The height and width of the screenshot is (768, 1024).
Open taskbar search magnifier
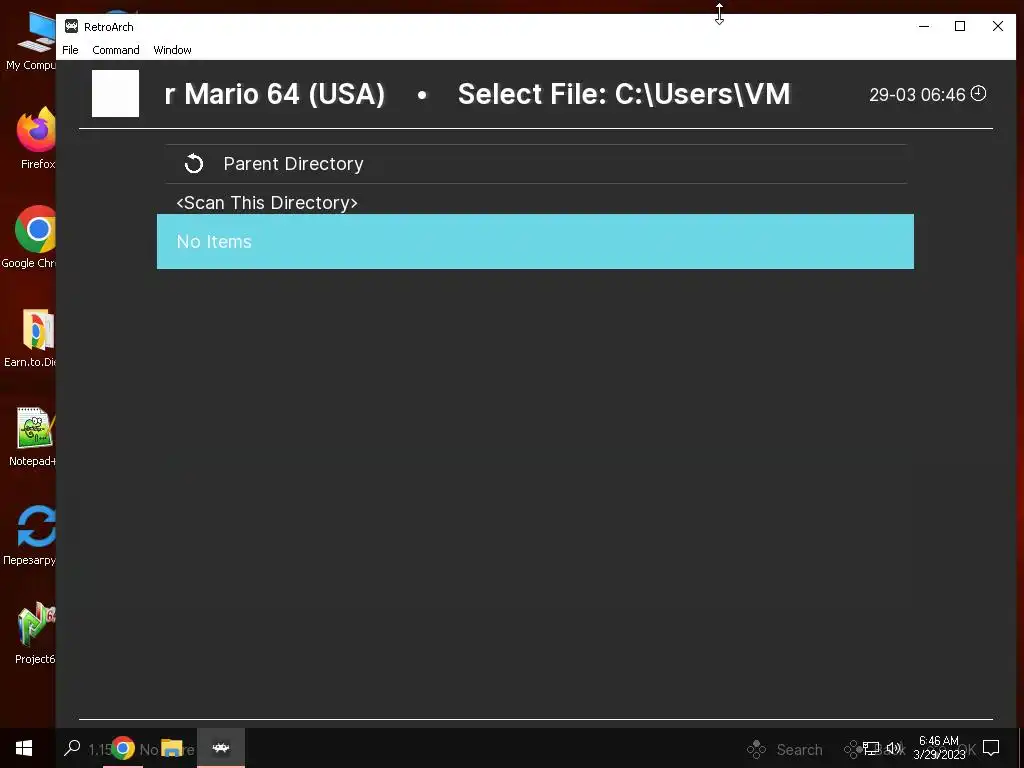(x=72, y=748)
